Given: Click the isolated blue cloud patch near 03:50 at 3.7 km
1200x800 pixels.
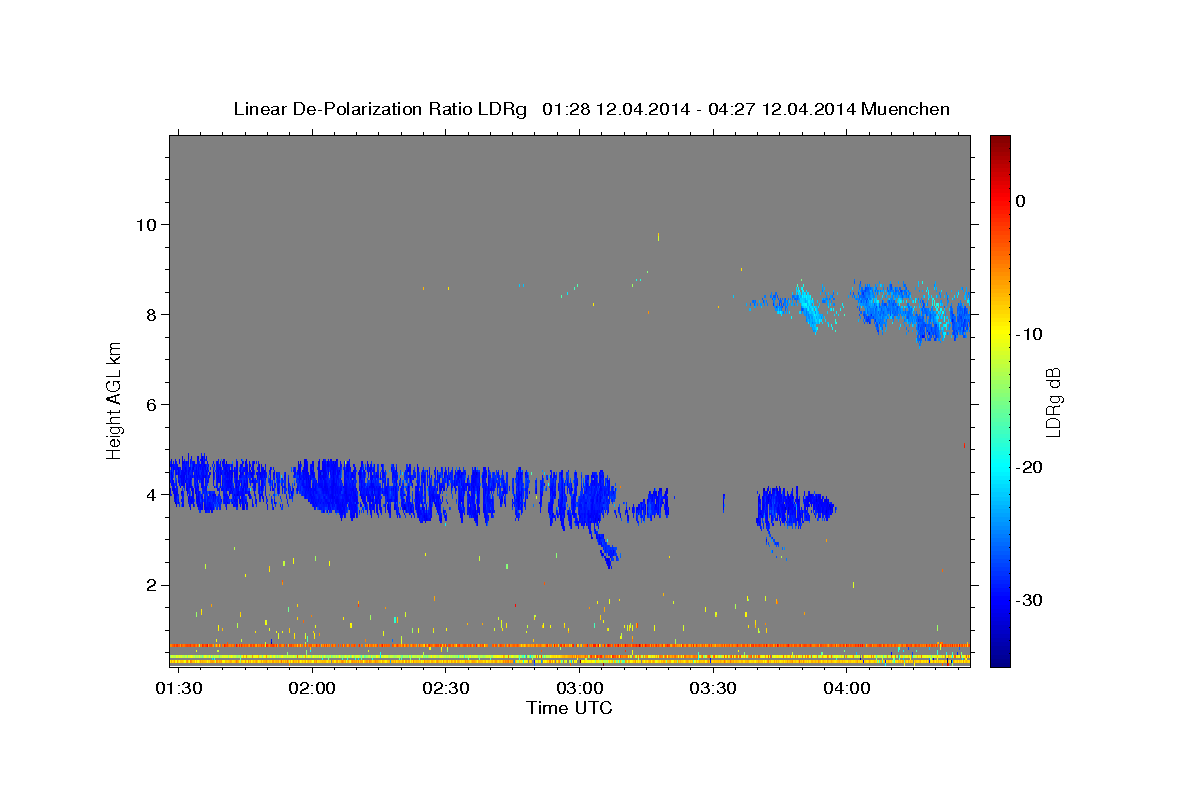Looking at the screenshot, I should pos(796,507).
